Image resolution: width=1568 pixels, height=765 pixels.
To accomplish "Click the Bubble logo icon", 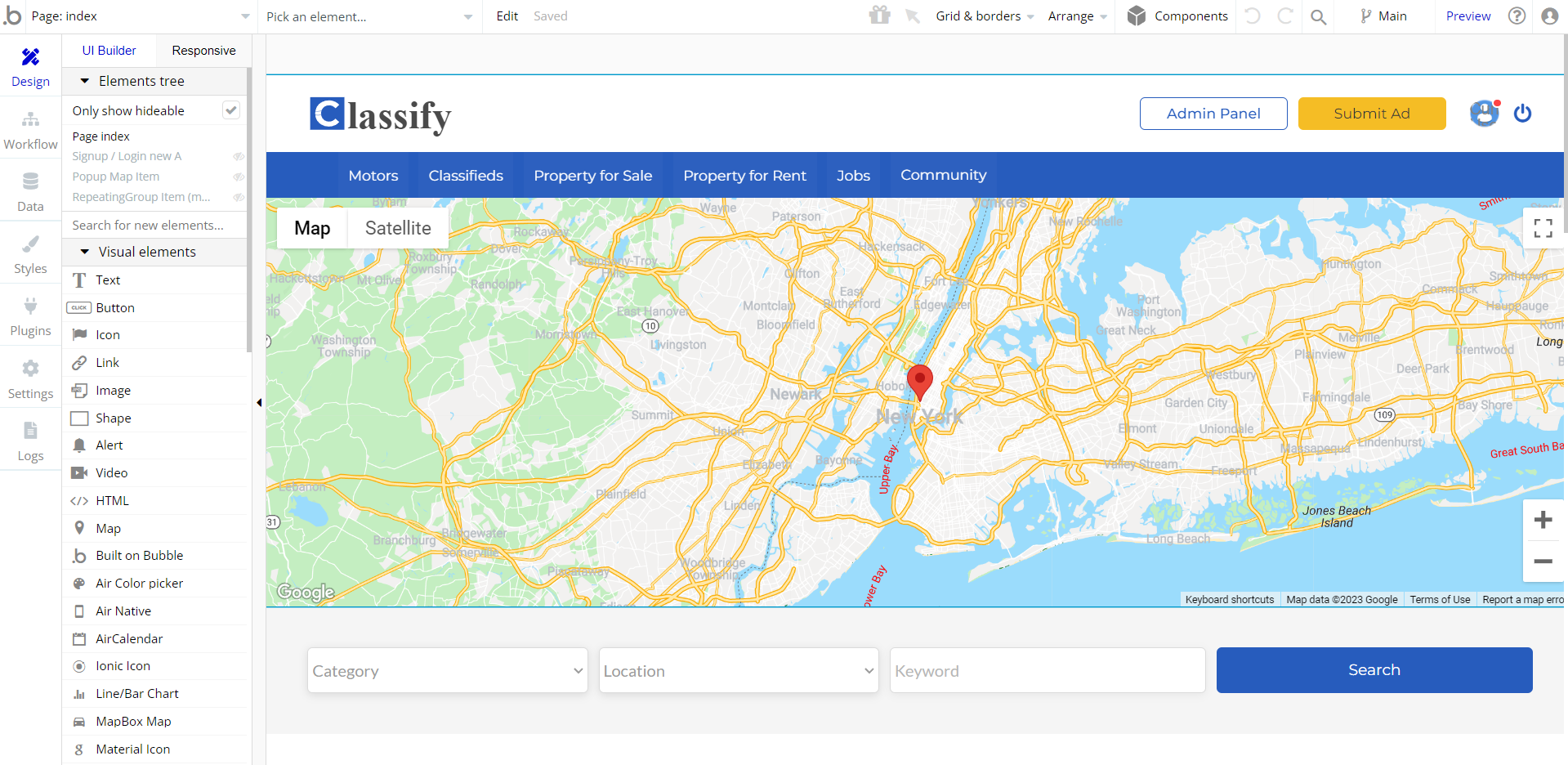I will pyautogui.click(x=12, y=16).
